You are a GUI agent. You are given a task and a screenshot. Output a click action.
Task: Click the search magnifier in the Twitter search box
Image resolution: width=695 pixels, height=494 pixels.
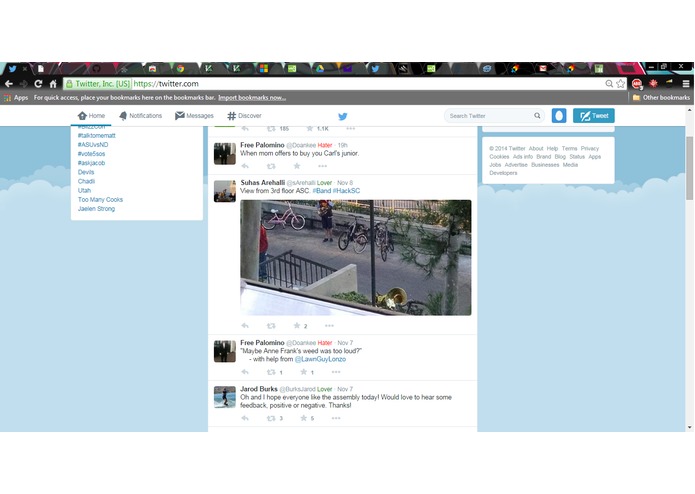[537, 116]
